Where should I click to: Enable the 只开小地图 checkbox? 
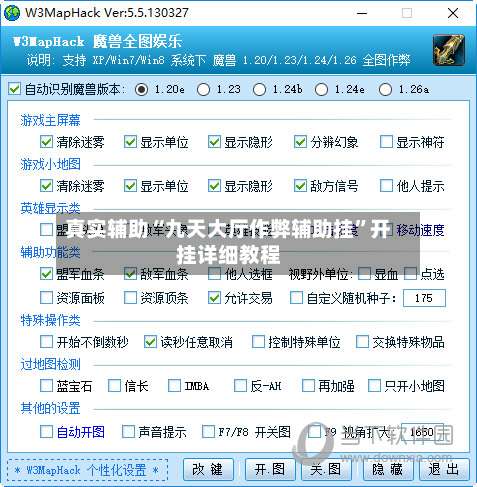pyautogui.click(x=374, y=386)
